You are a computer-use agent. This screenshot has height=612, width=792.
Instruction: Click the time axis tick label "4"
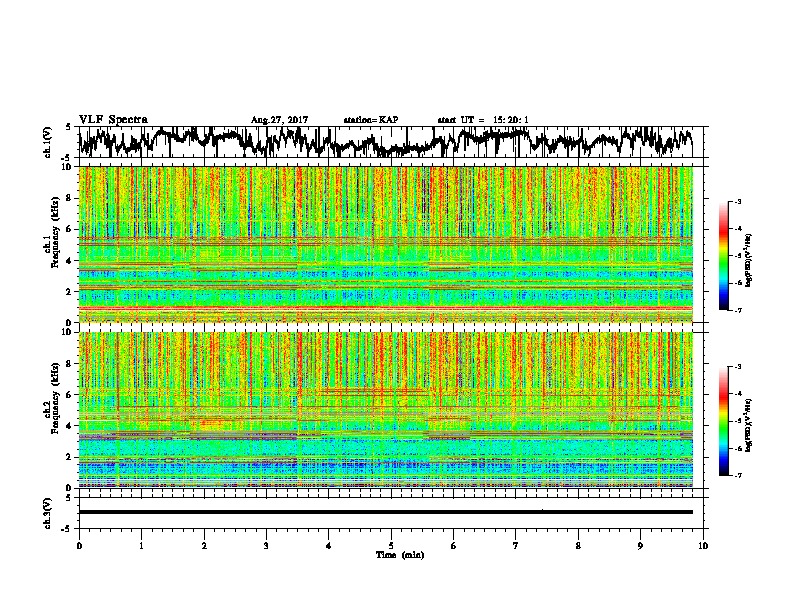point(328,546)
